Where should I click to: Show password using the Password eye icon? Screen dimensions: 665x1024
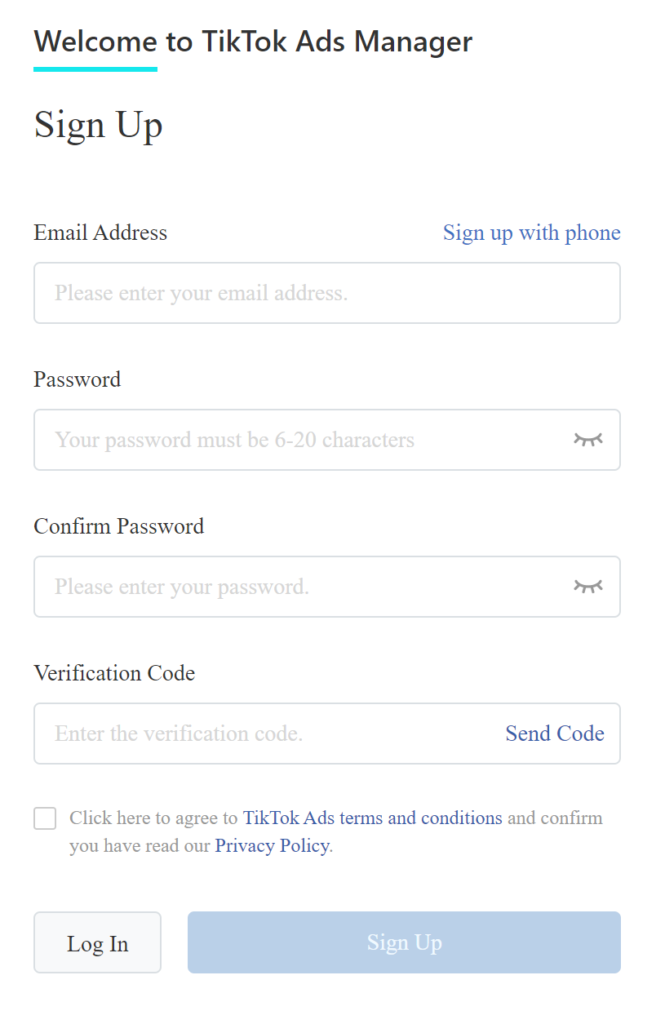(x=588, y=439)
